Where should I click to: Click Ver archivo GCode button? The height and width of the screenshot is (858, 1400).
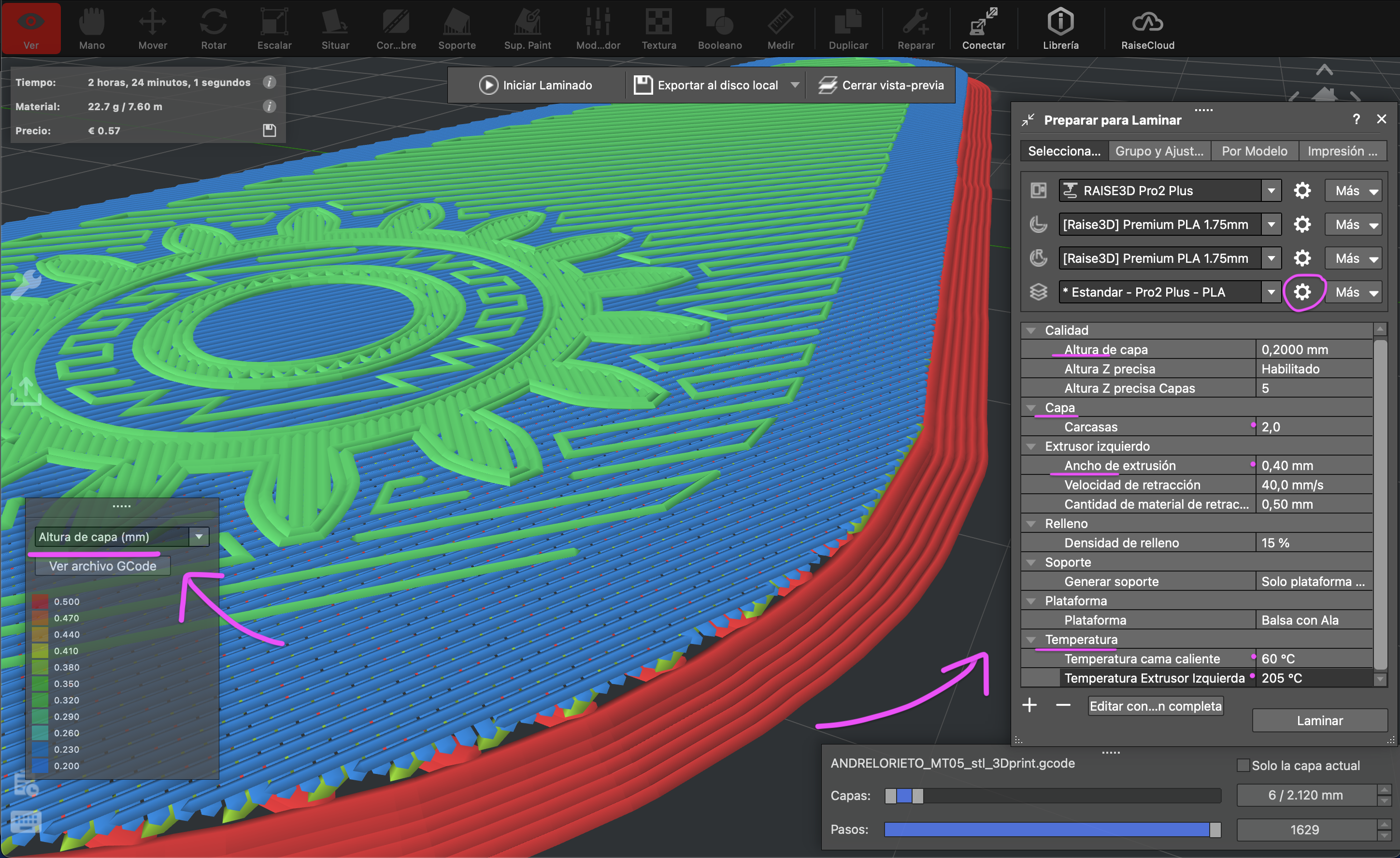103,566
